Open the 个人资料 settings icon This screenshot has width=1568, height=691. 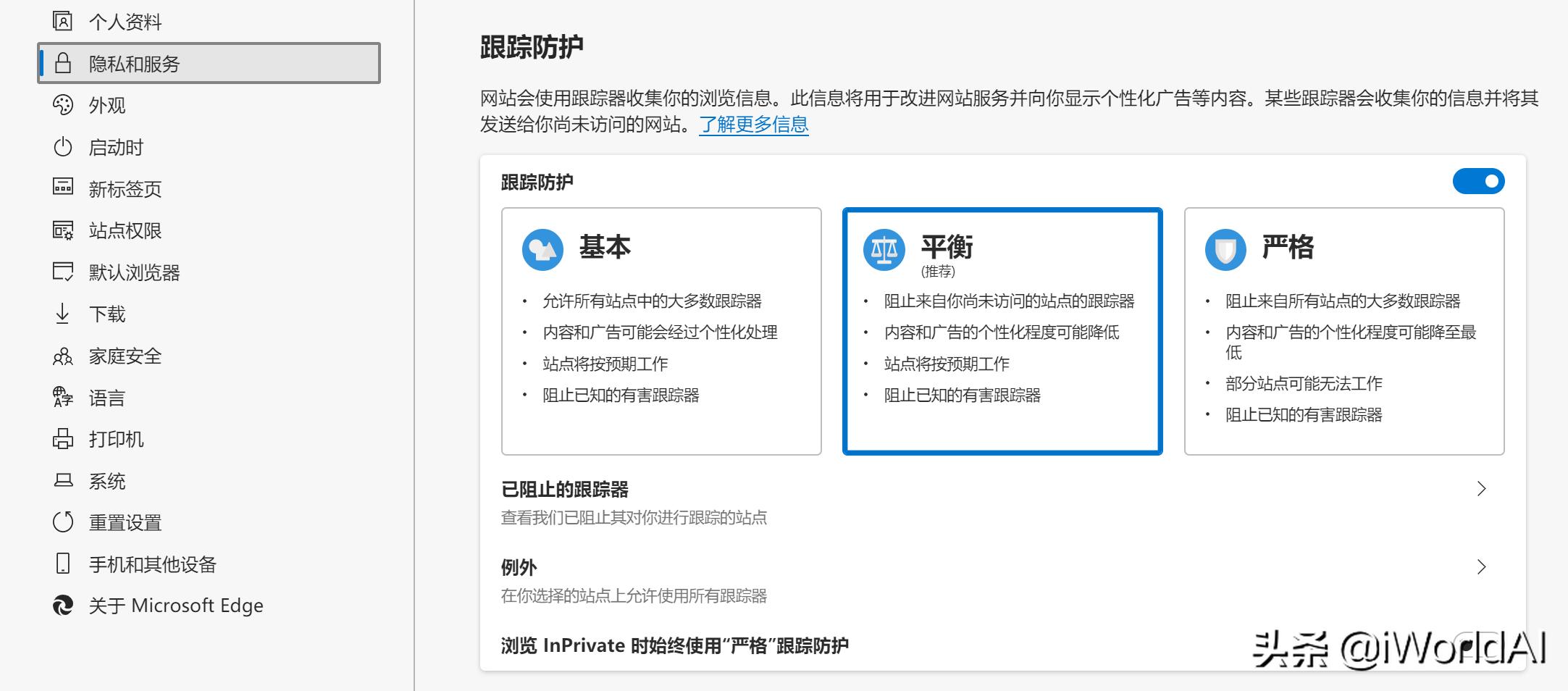point(64,21)
